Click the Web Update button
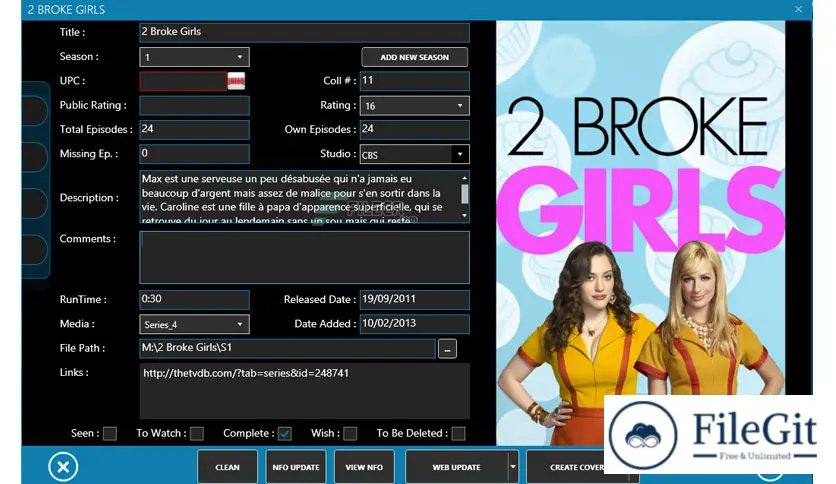 tap(456, 467)
